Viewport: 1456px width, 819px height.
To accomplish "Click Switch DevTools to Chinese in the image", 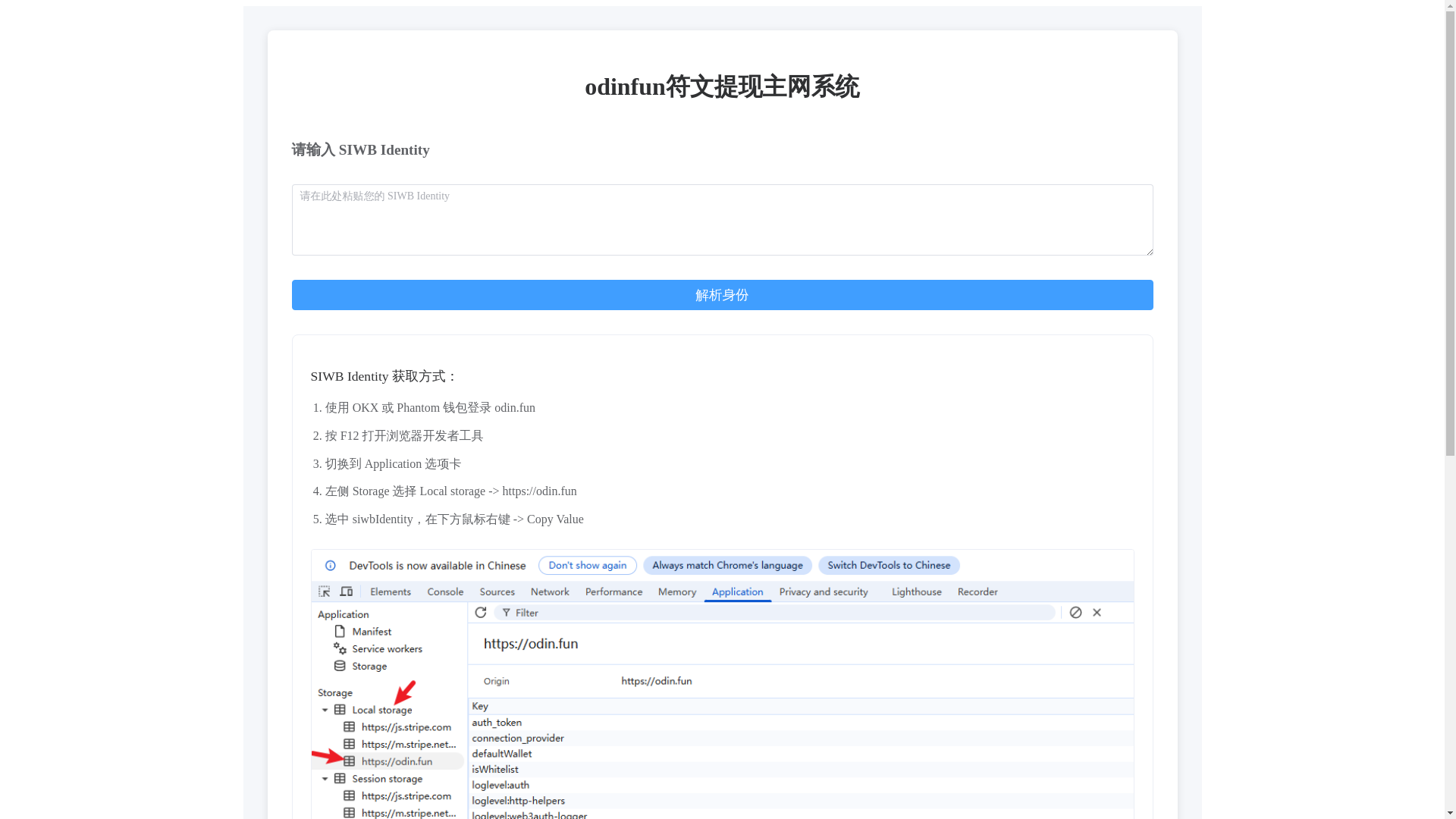I will coord(889,566).
